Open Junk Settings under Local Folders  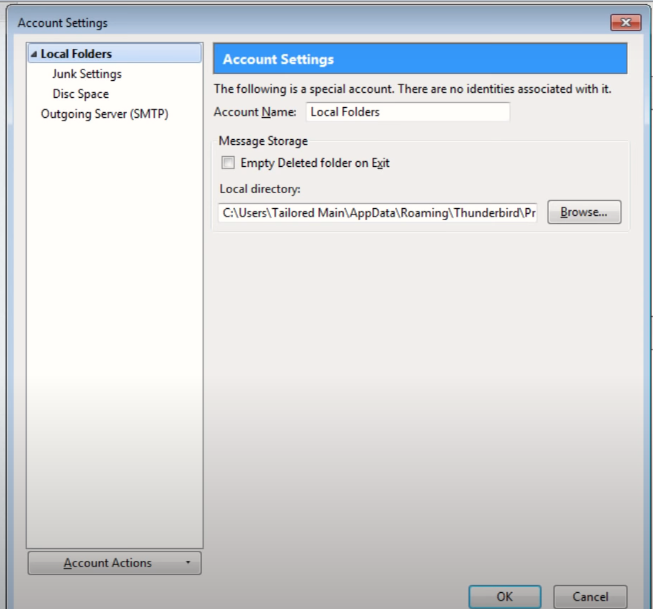pos(87,74)
